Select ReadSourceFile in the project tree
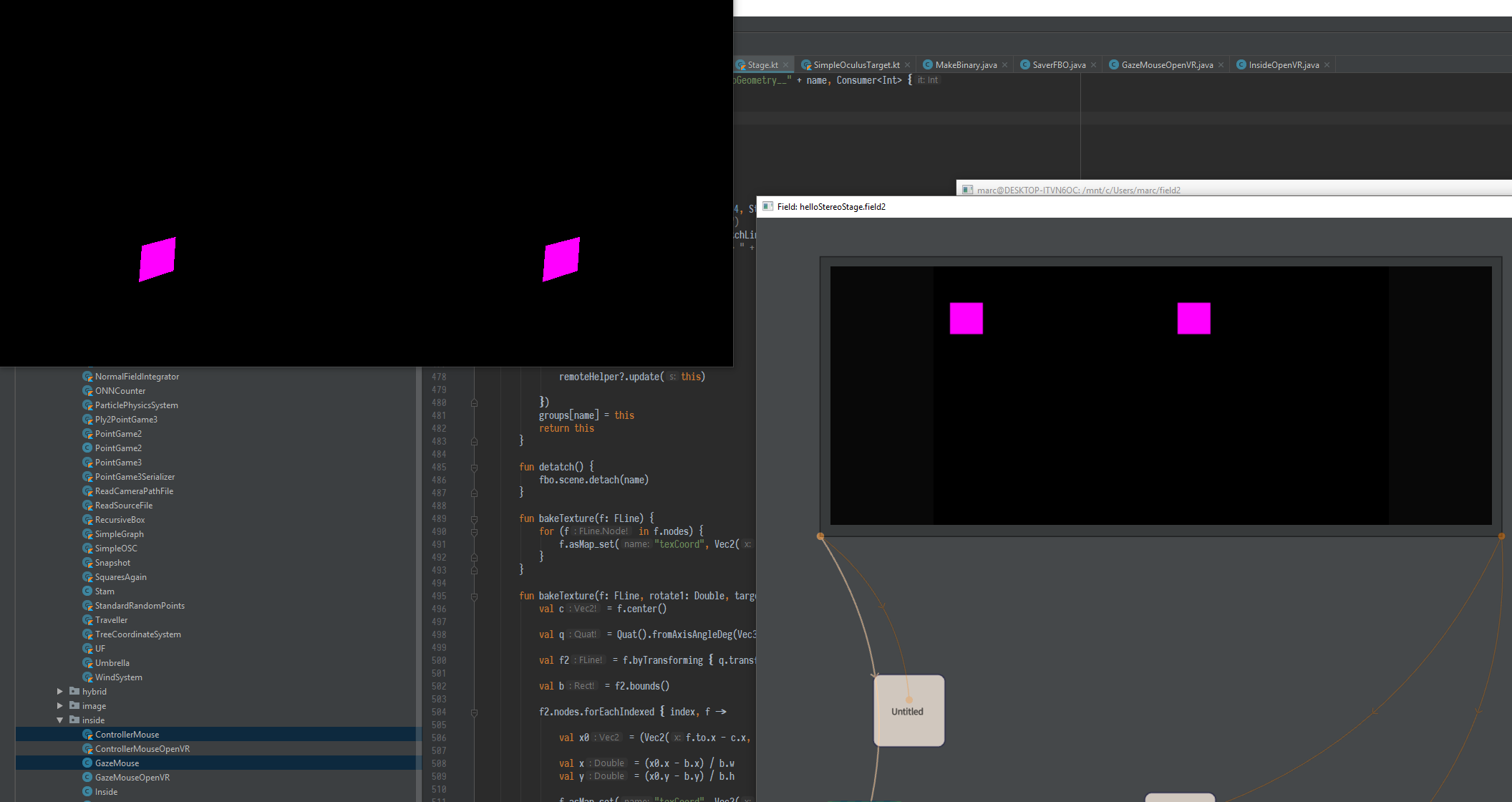1512x802 pixels. (124, 506)
